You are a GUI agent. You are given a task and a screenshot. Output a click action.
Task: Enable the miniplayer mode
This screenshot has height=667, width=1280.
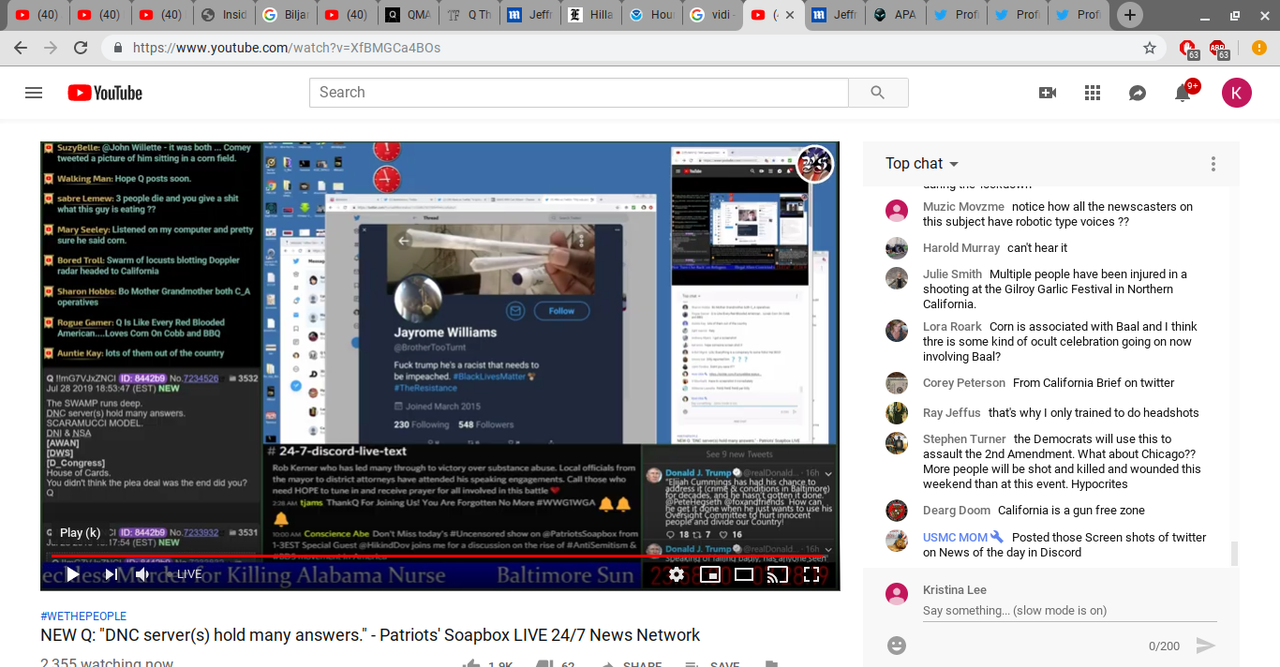pos(710,574)
